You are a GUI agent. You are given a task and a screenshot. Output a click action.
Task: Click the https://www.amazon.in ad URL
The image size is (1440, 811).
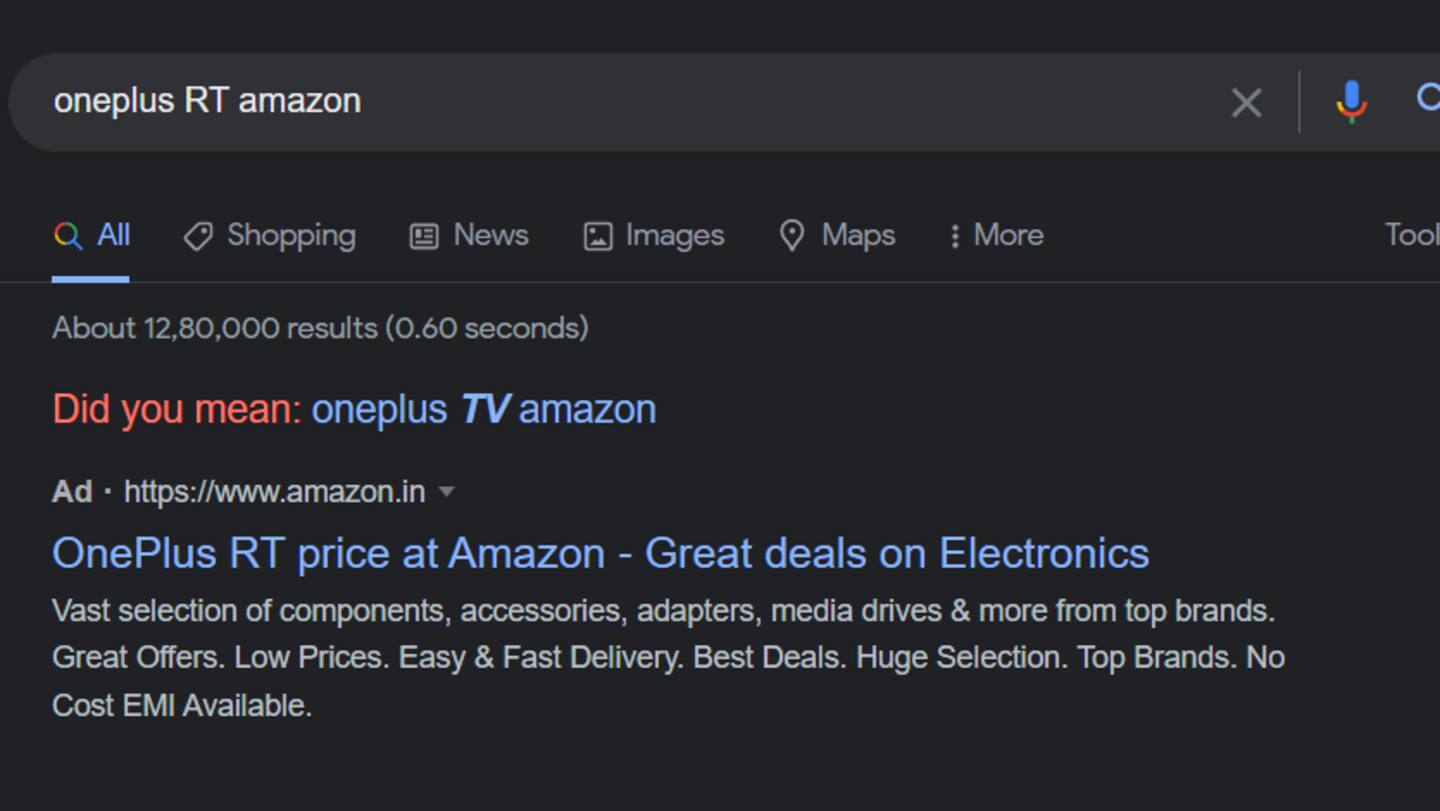[274, 491]
